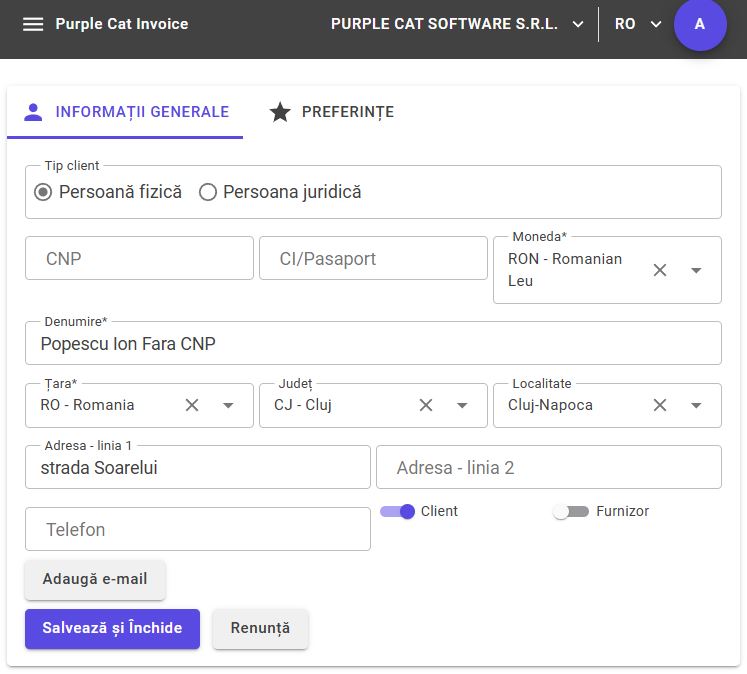Image resolution: width=747 pixels, height=674 pixels.
Task: Clear the Județ Cluj selection
Action: click(x=426, y=405)
